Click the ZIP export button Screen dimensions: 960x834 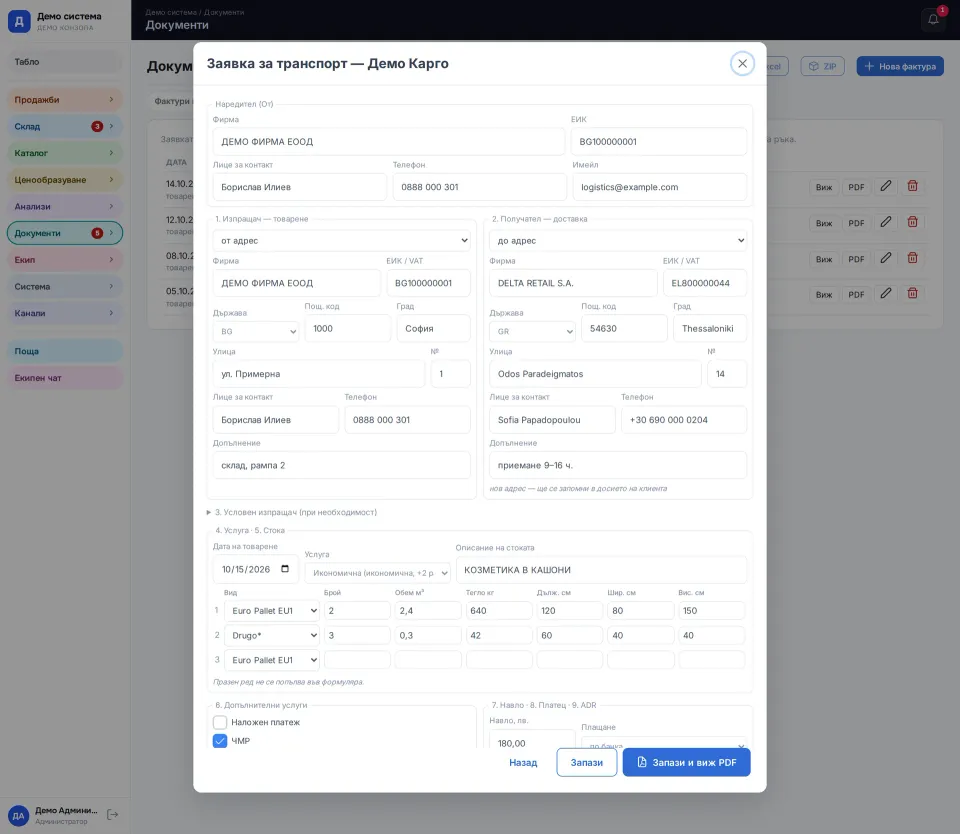point(822,66)
